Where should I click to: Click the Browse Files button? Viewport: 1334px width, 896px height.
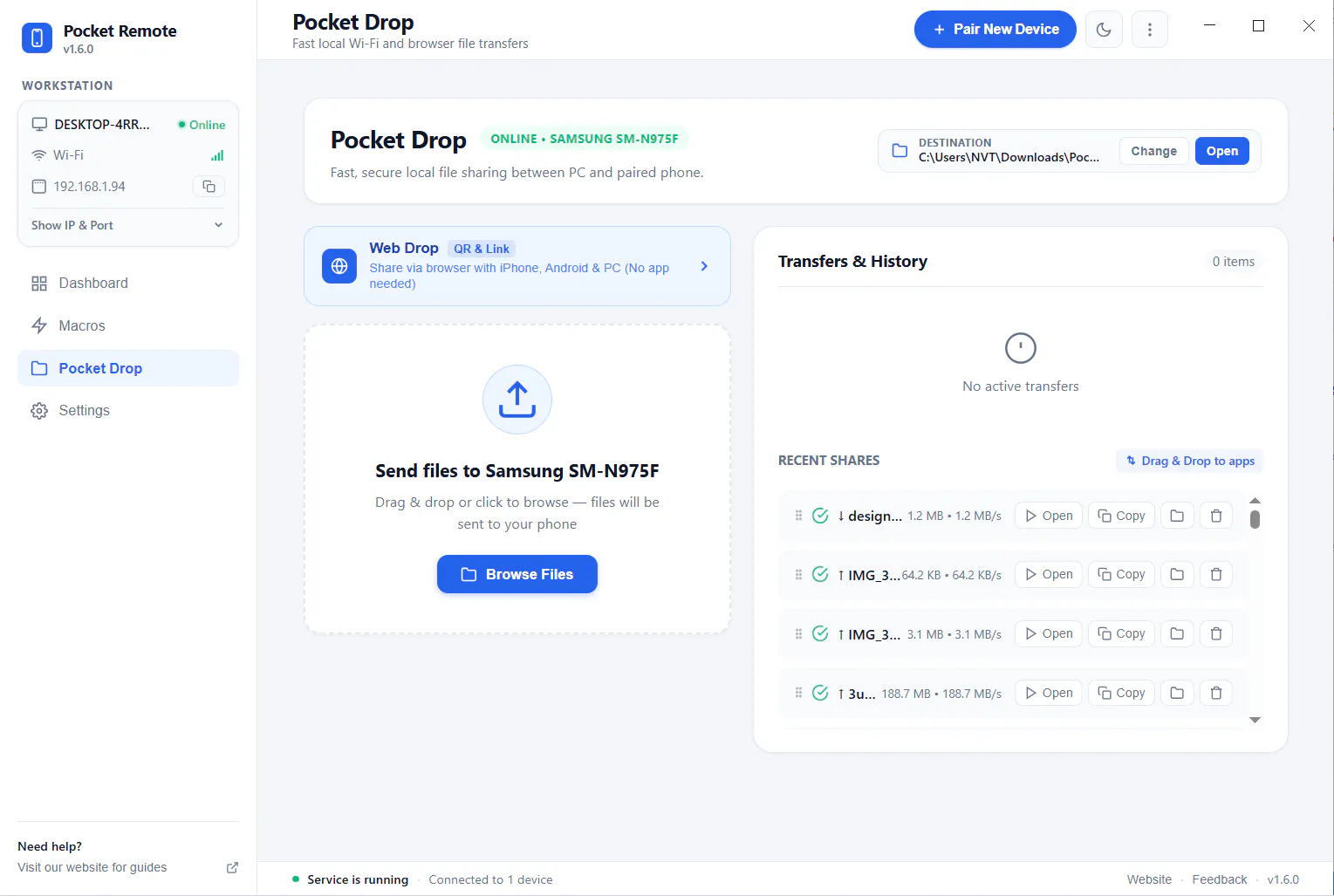point(517,574)
